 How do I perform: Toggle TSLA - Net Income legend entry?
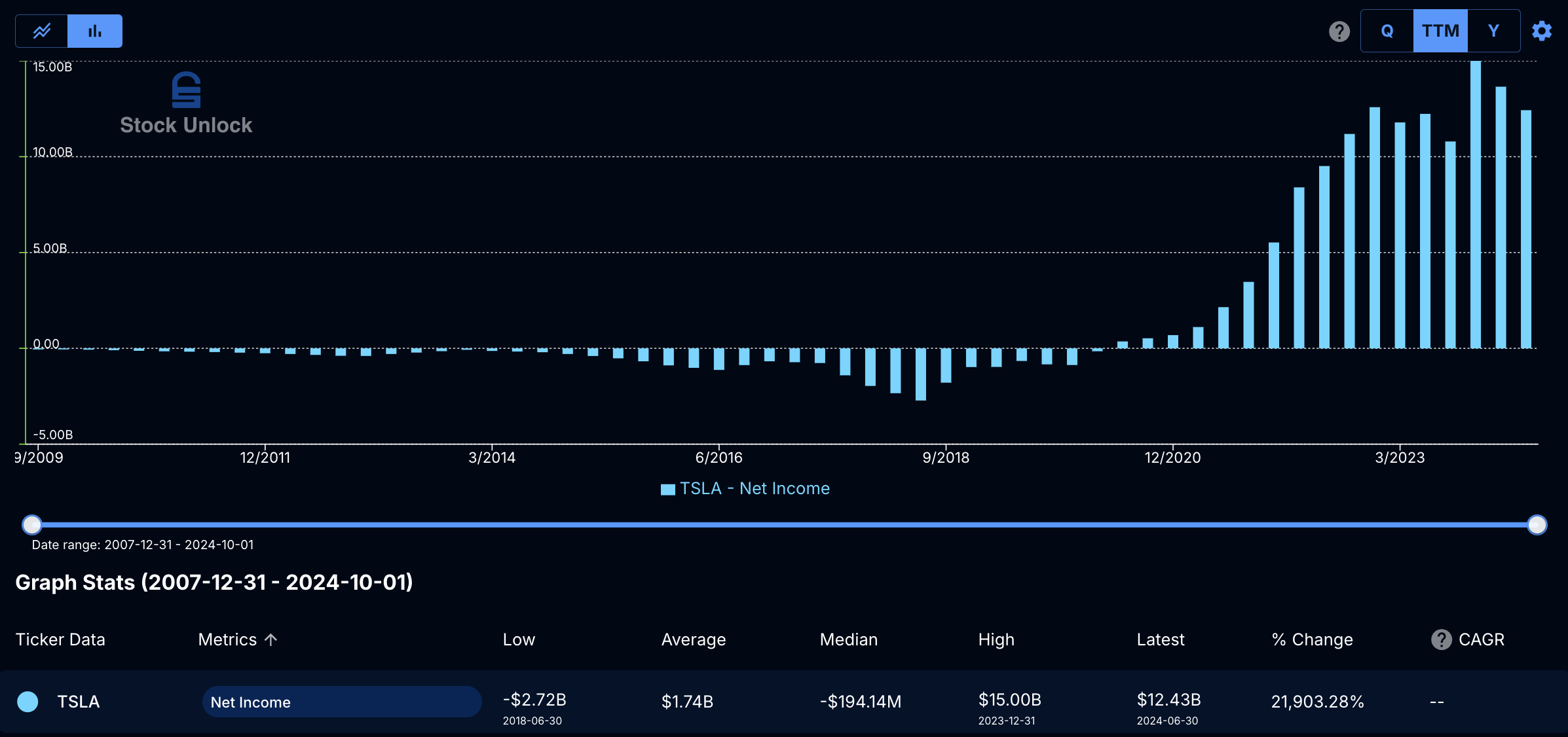[745, 488]
